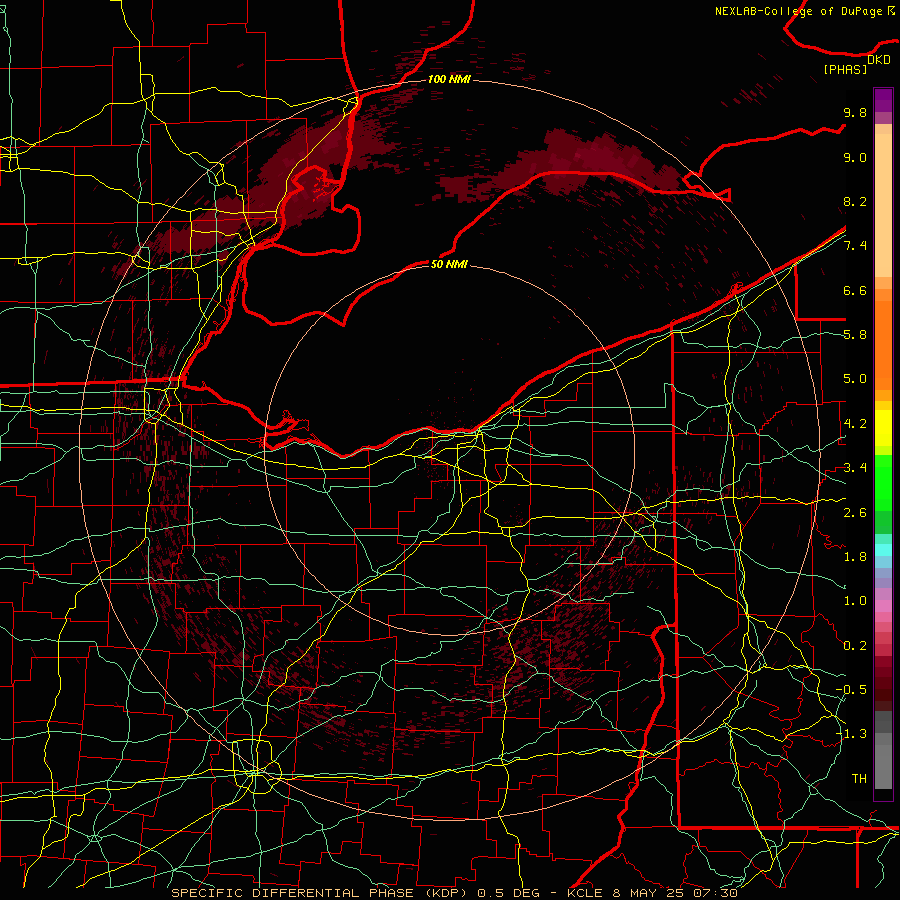The width and height of the screenshot is (900, 900).
Task: Click the -1.3 scale label
Action: (851, 734)
